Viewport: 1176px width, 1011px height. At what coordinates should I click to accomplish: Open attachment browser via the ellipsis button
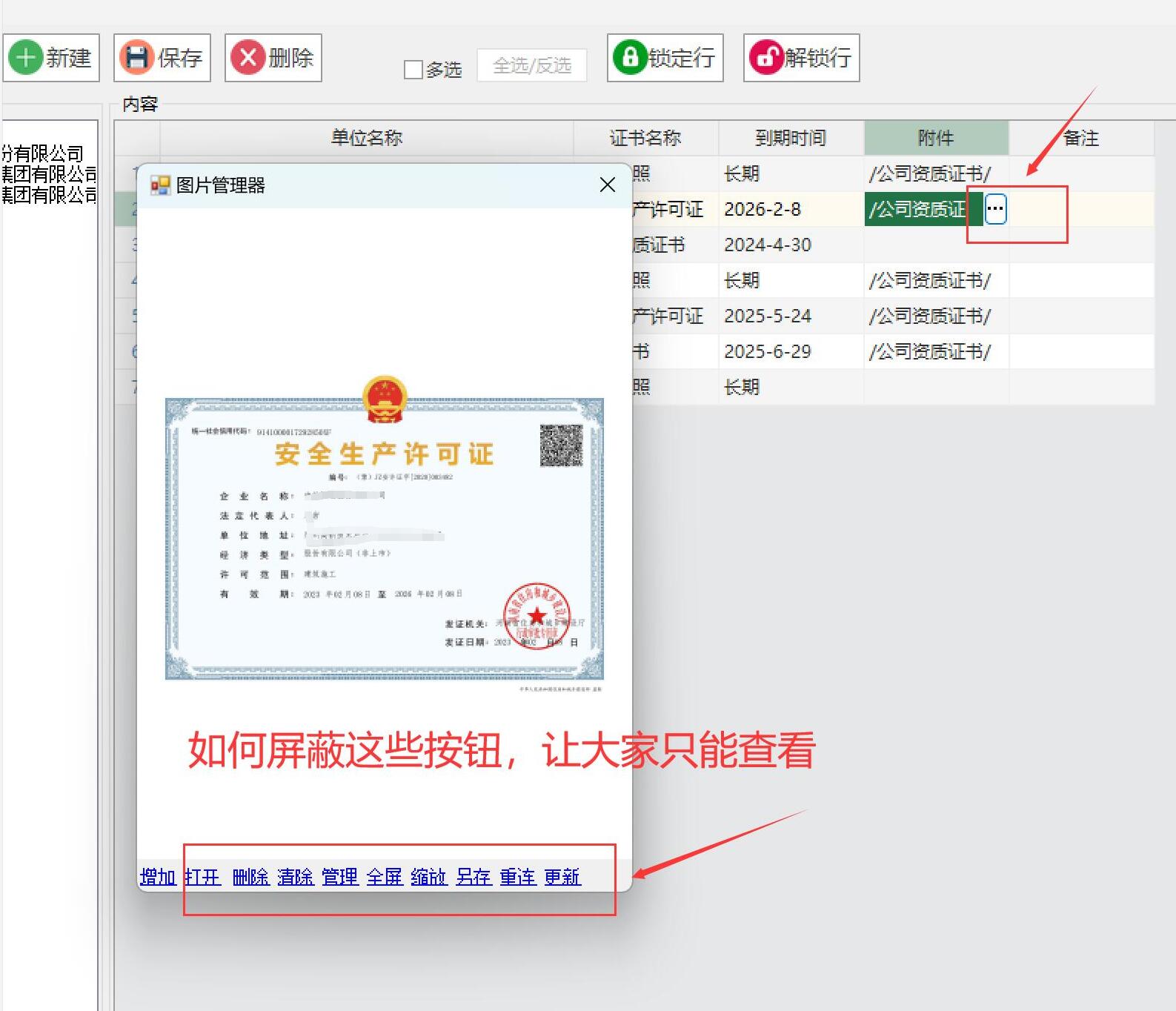click(995, 209)
